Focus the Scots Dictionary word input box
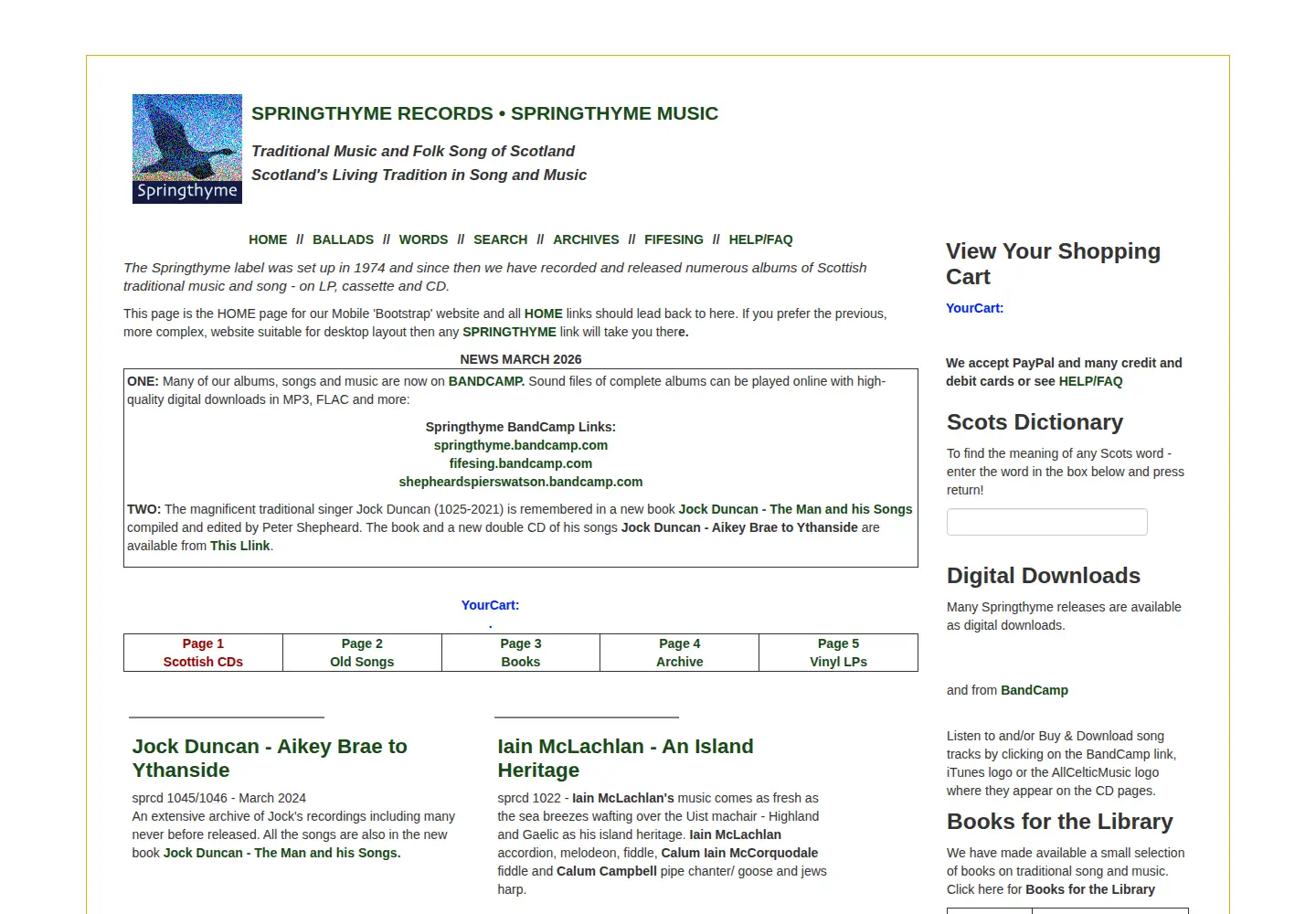The image size is (1316, 914). pos(1047,522)
